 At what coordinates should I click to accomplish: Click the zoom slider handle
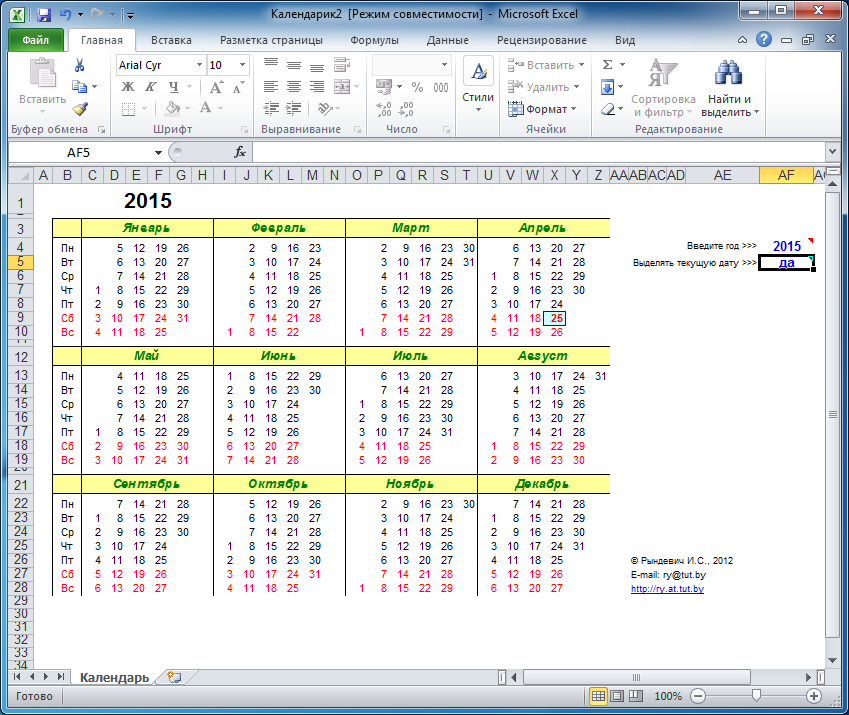coord(756,696)
